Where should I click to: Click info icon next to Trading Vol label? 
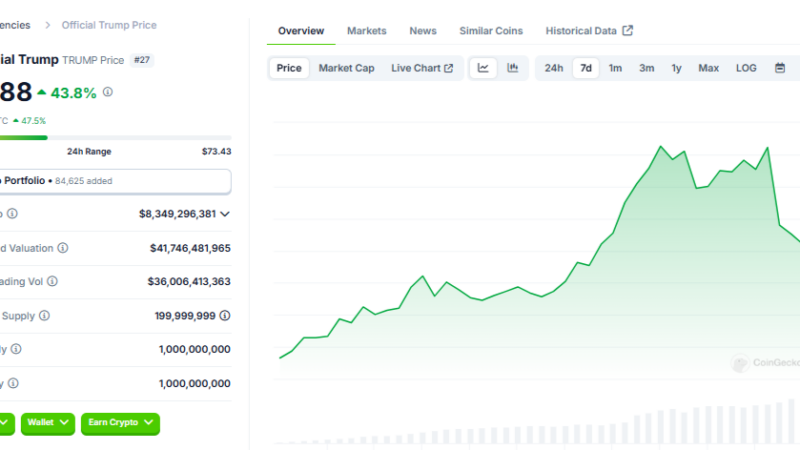(x=52, y=281)
